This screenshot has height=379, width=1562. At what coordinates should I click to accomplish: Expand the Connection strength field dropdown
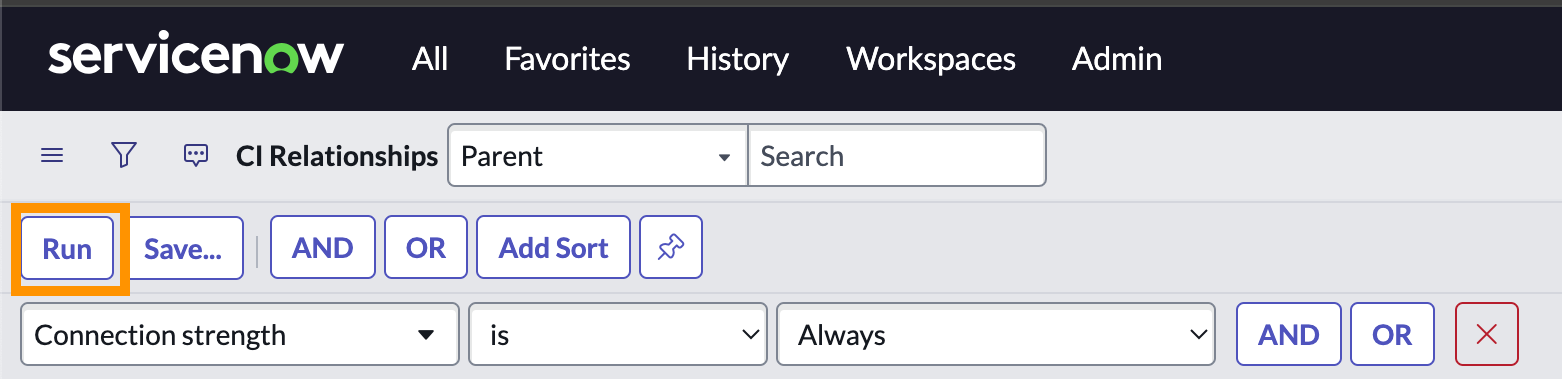point(240,335)
